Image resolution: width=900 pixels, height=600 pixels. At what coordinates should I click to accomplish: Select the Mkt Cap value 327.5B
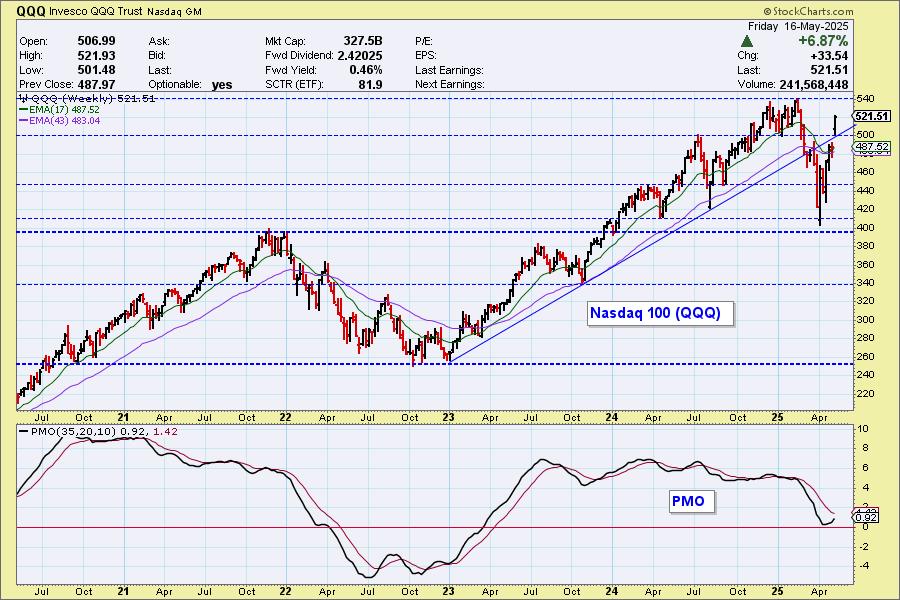click(363, 41)
